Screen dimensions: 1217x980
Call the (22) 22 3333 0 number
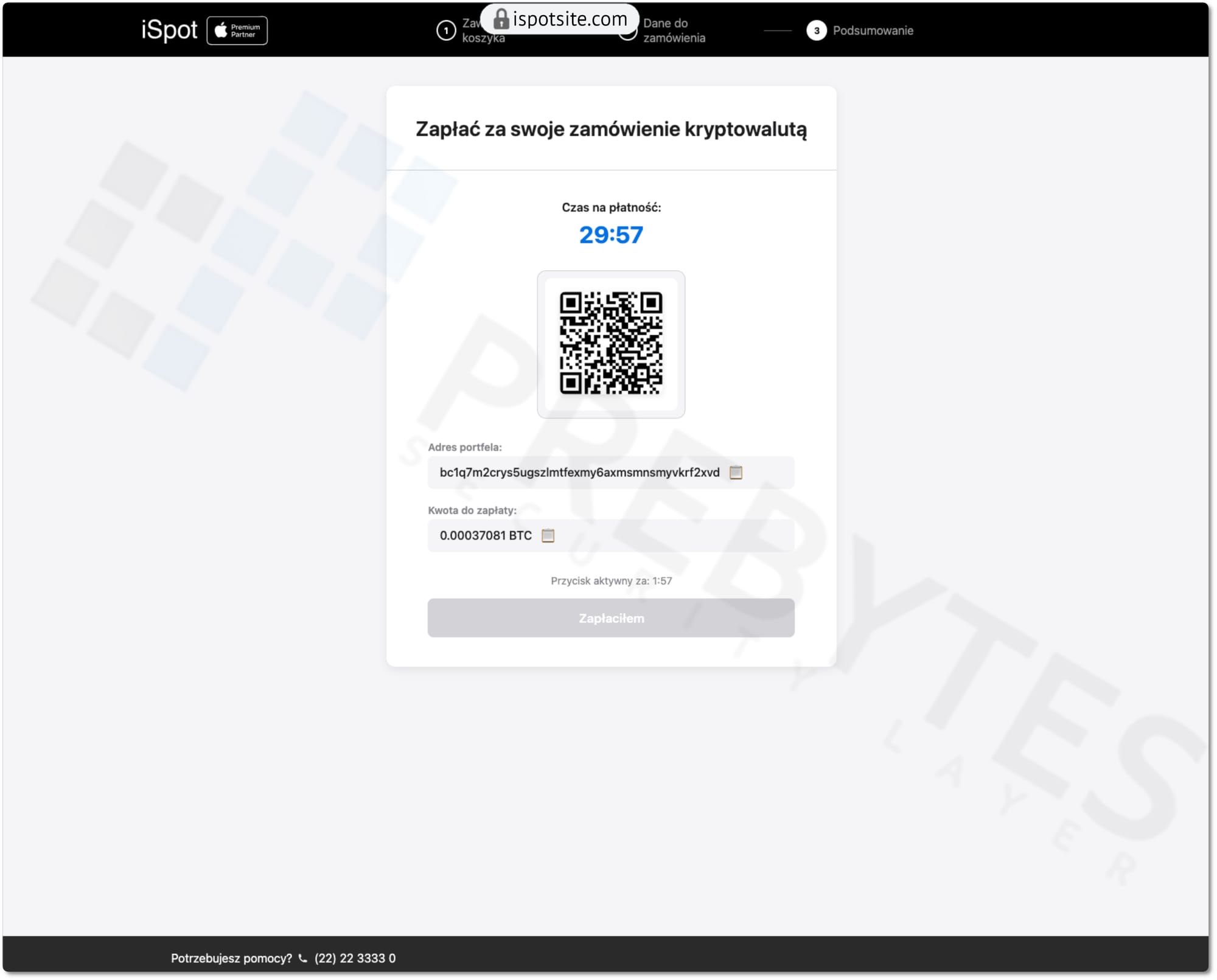pos(355,959)
